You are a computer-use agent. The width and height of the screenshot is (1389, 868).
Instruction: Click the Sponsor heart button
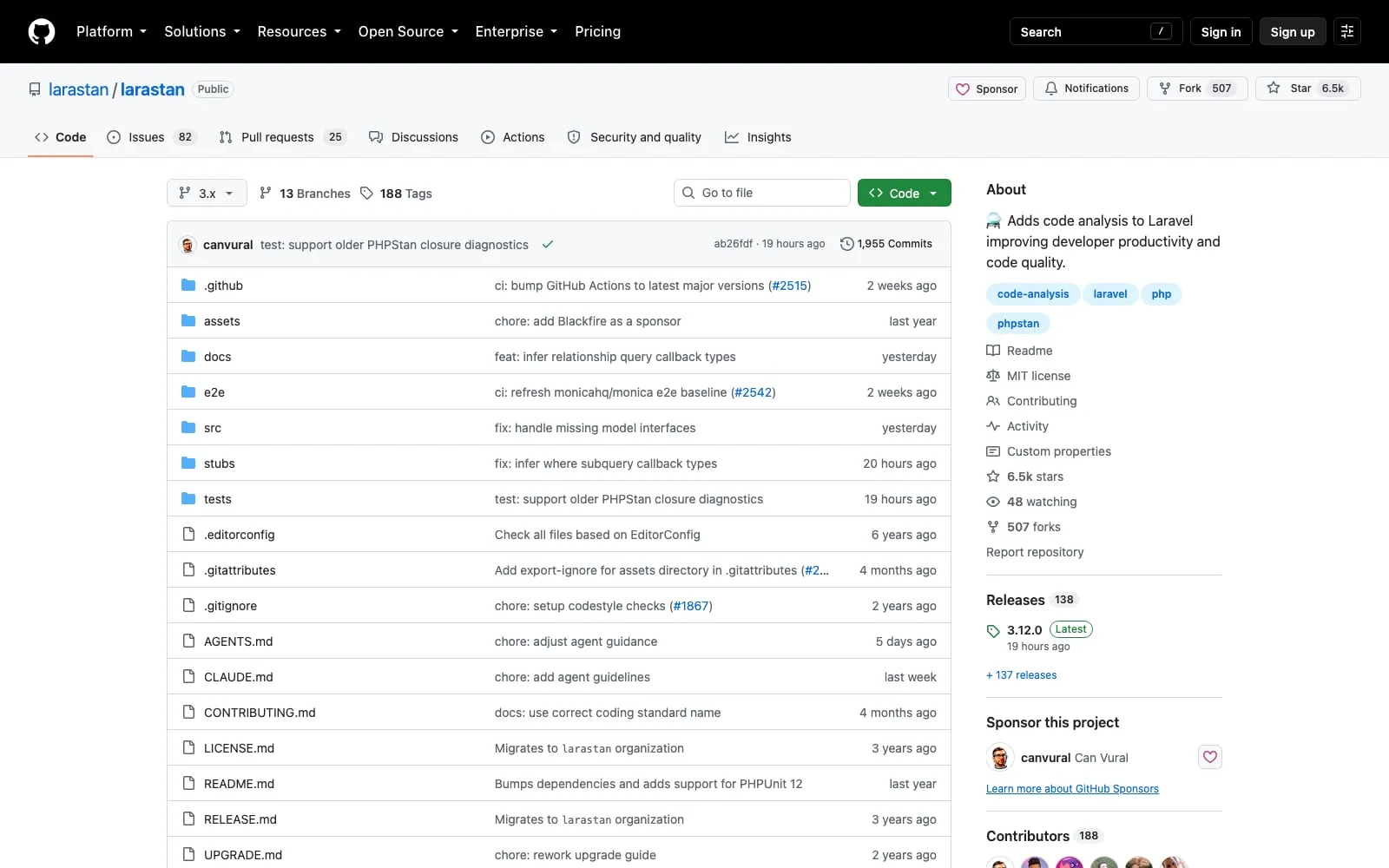987,89
